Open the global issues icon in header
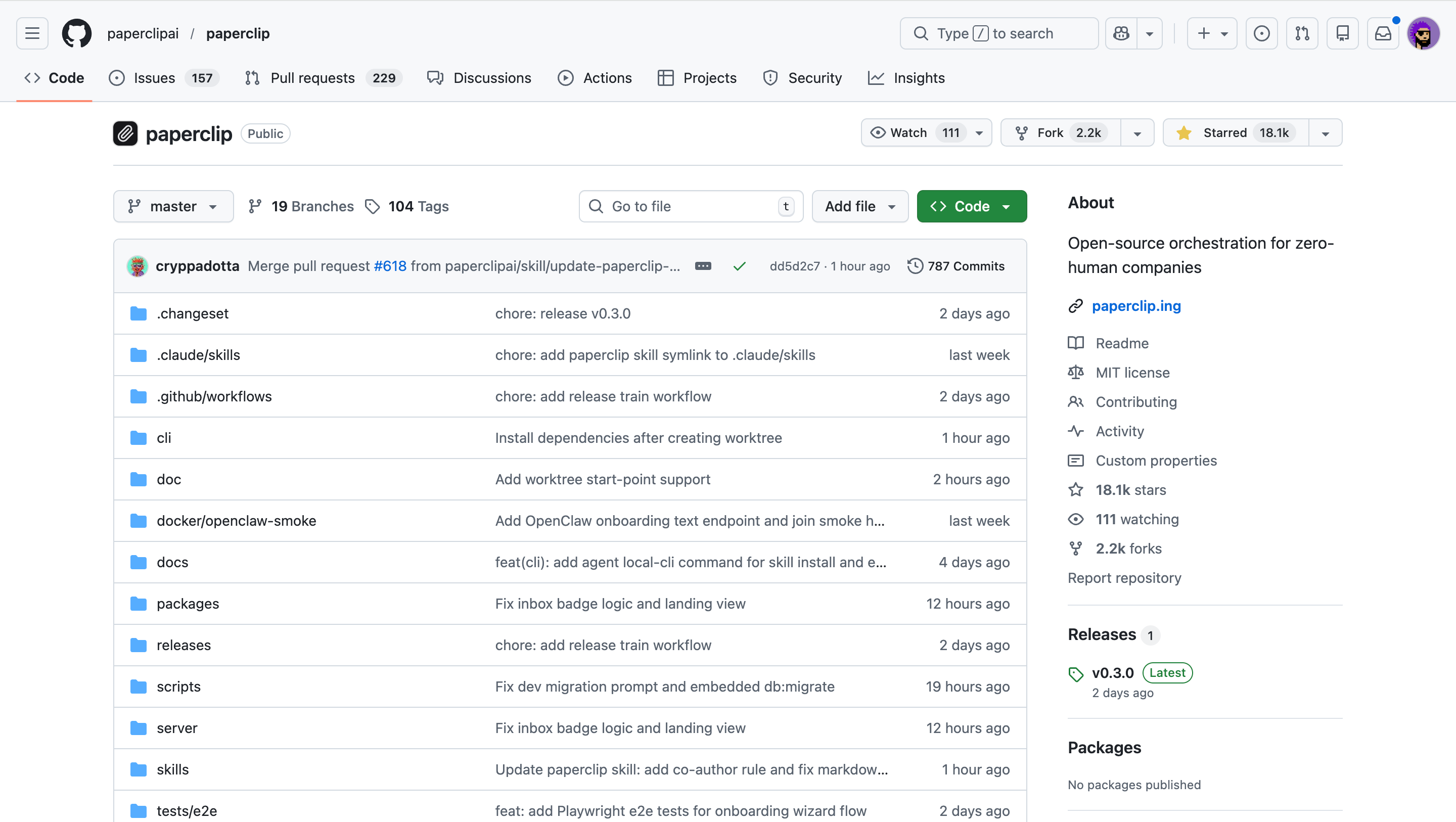1456x822 pixels. 1261,33
